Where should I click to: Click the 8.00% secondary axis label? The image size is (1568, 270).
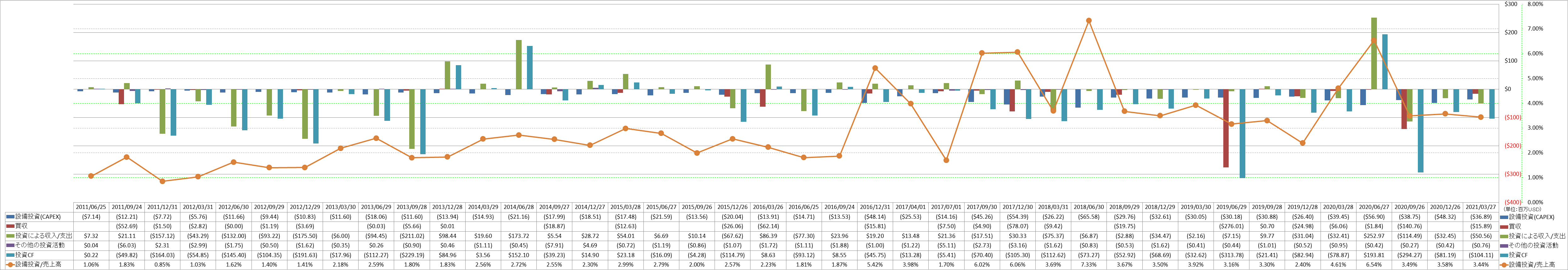[x=1536, y=4]
